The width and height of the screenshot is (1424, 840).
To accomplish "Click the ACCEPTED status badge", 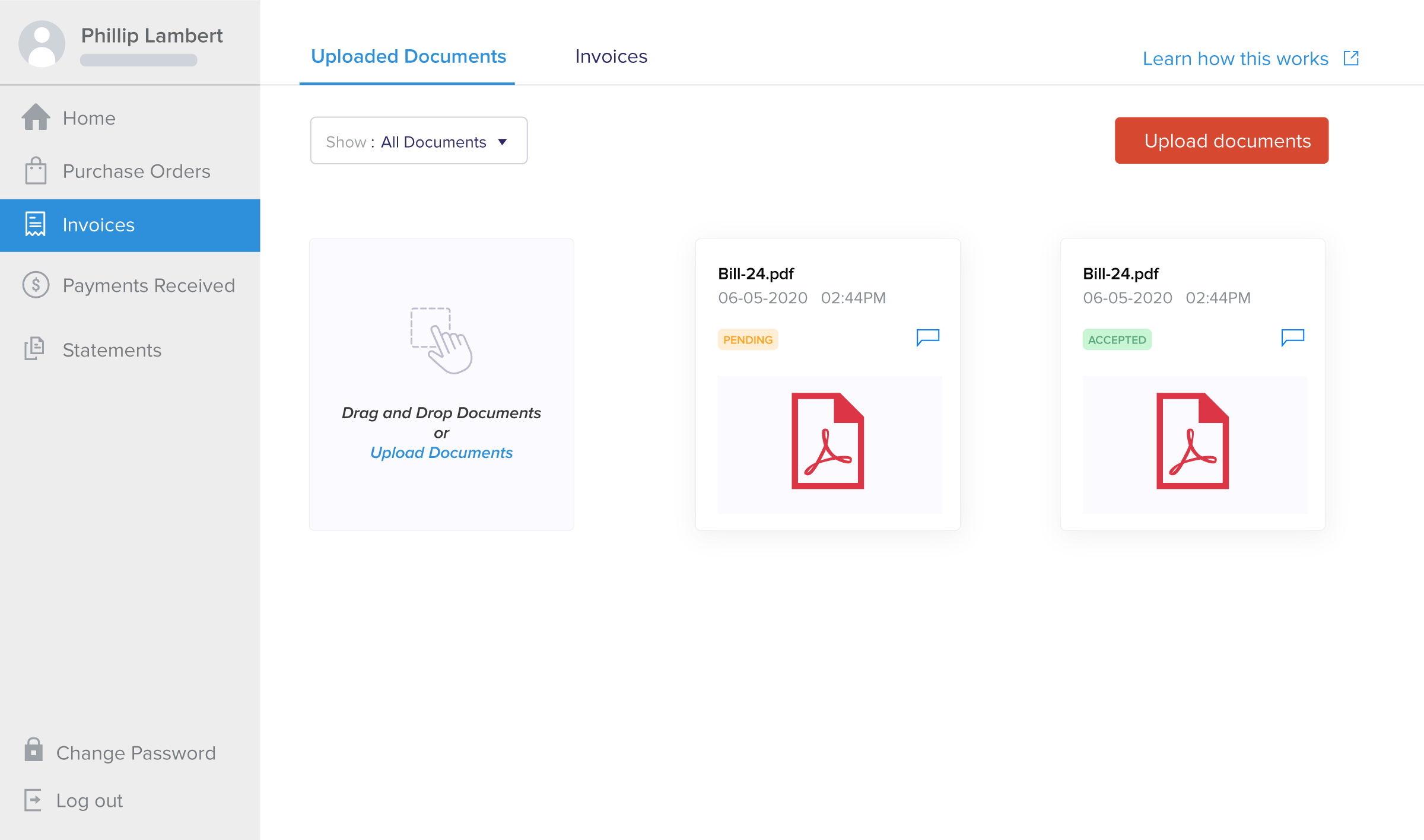I will pos(1117,339).
